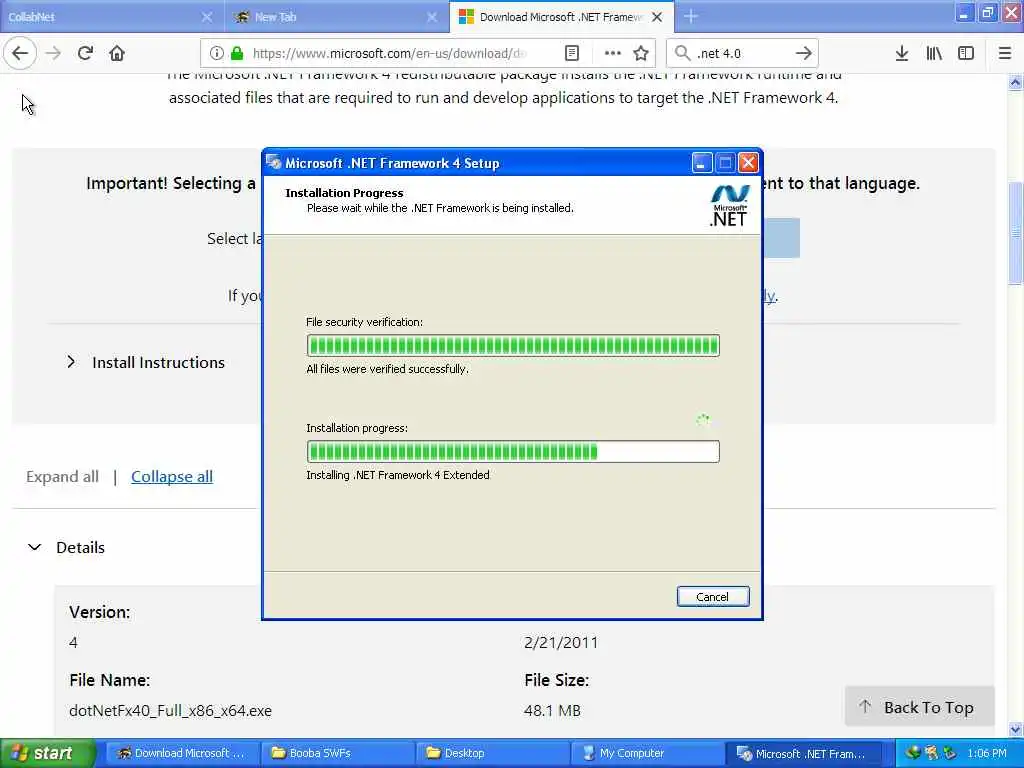Open My Computer from taskbar
This screenshot has height=768, width=1024.
[x=647, y=753]
